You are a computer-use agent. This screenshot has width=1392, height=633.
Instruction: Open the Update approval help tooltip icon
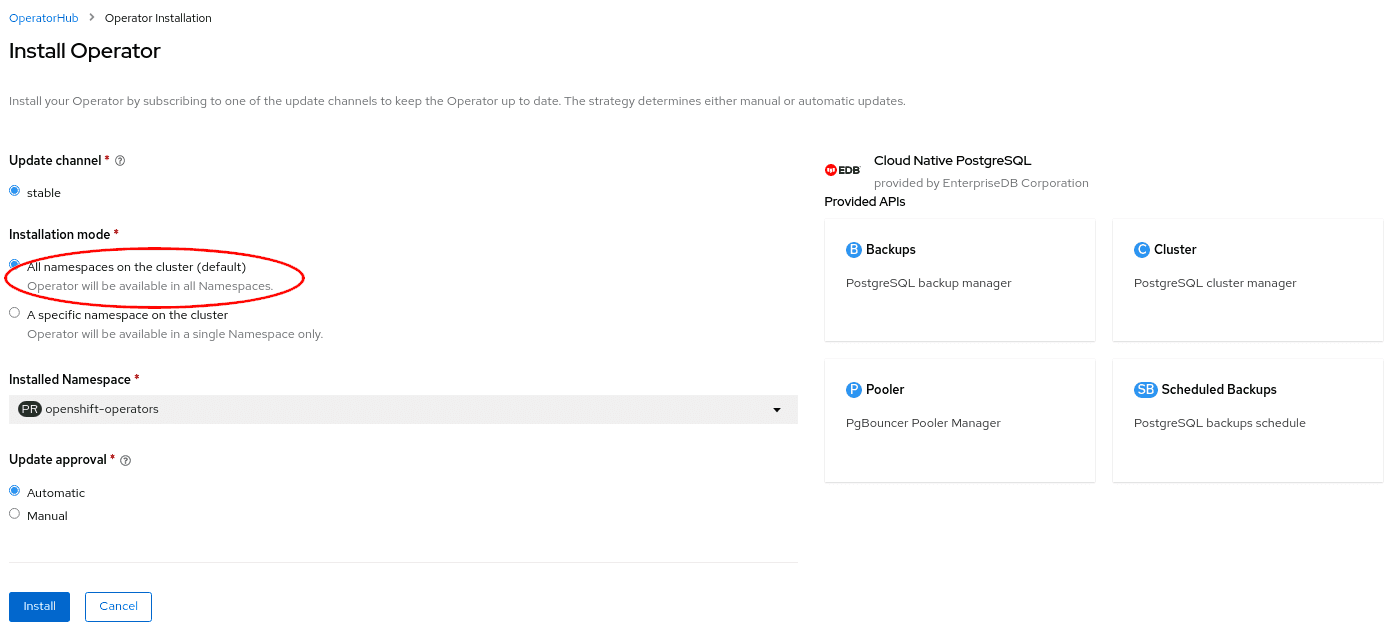pos(124,460)
